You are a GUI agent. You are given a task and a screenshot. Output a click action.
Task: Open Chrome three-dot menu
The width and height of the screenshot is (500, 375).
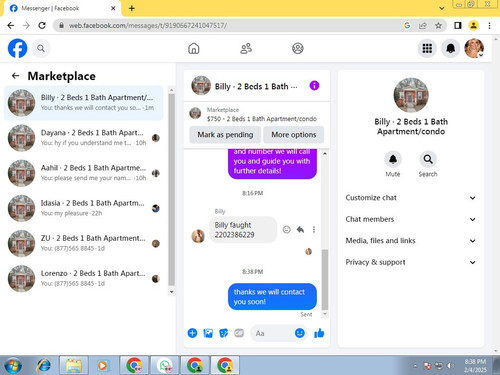point(489,25)
